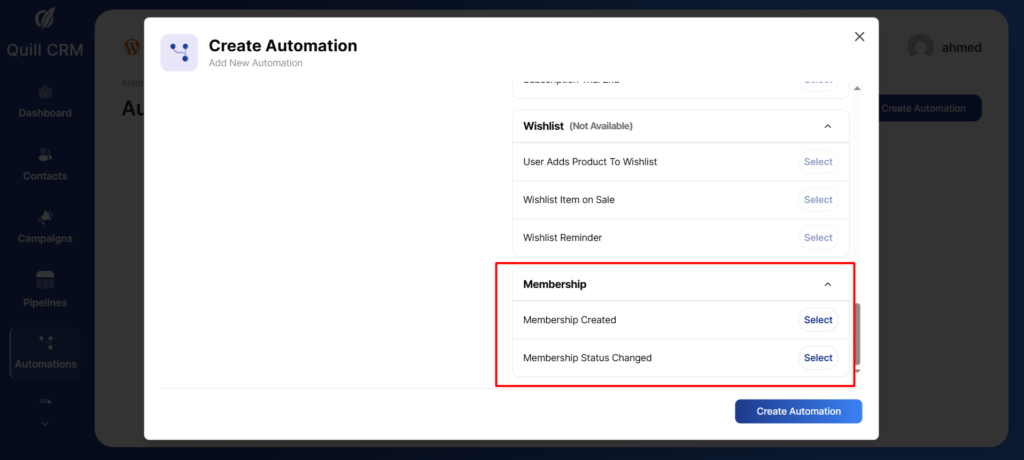Open the Dashboard sidebar icon
Viewport: 1024px width, 460px height.
45,93
